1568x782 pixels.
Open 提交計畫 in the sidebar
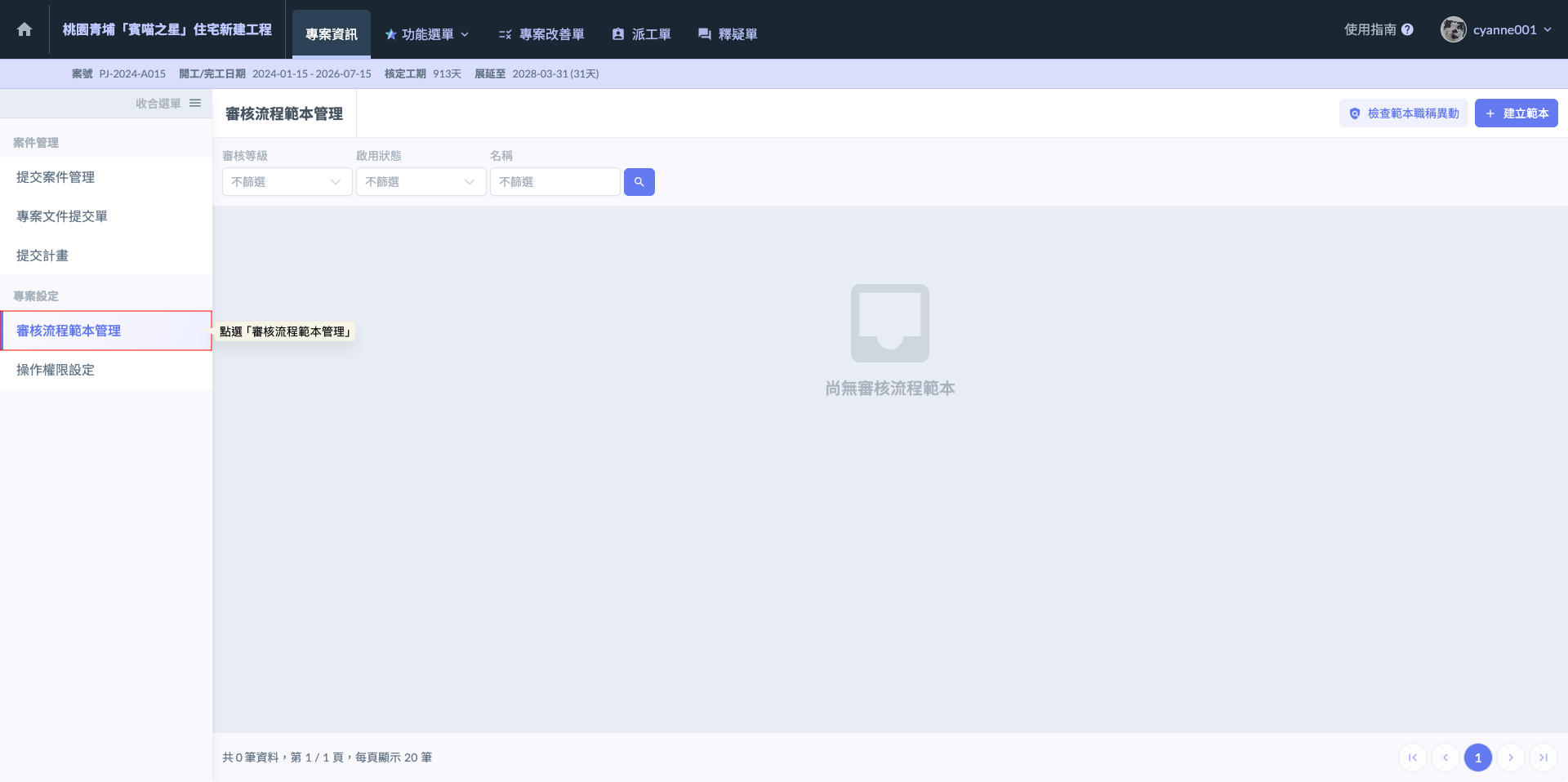coord(106,255)
